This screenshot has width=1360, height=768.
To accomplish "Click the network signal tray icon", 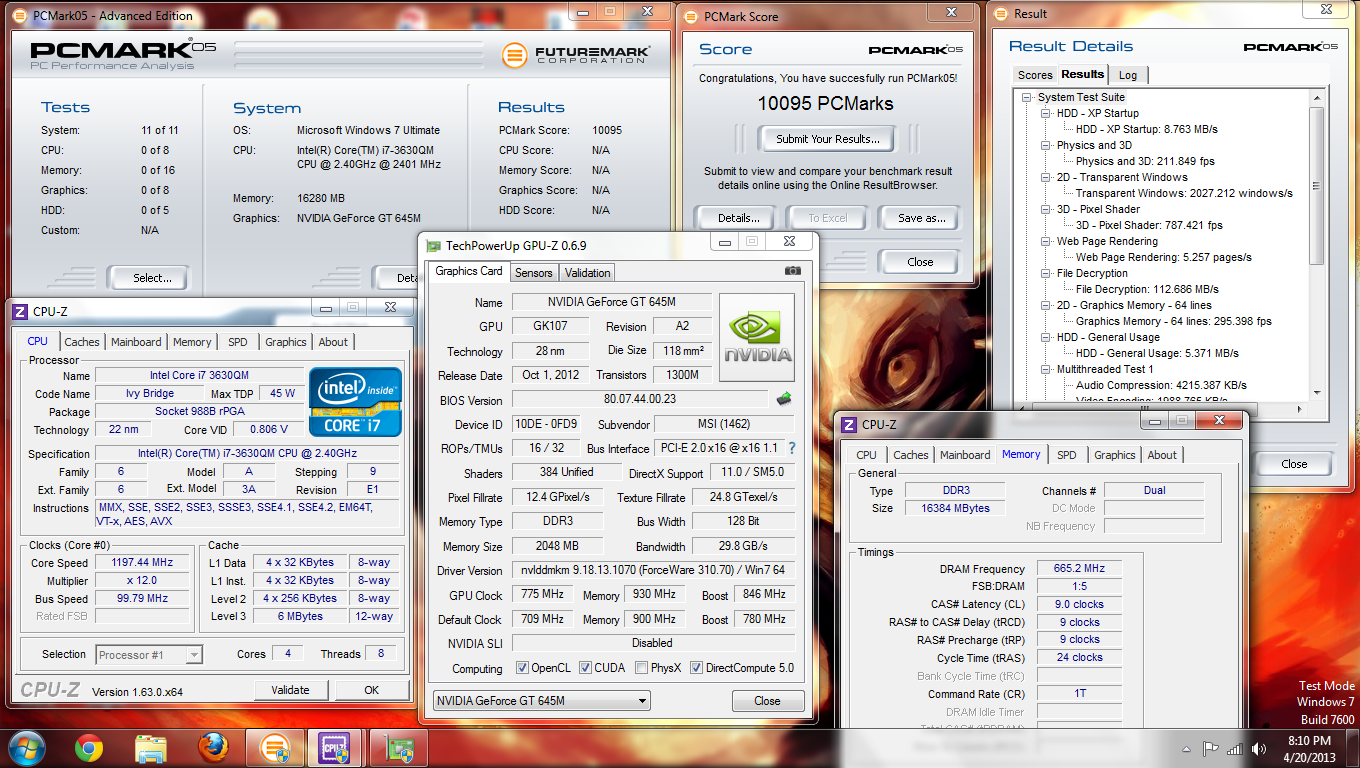I will pos(1235,748).
